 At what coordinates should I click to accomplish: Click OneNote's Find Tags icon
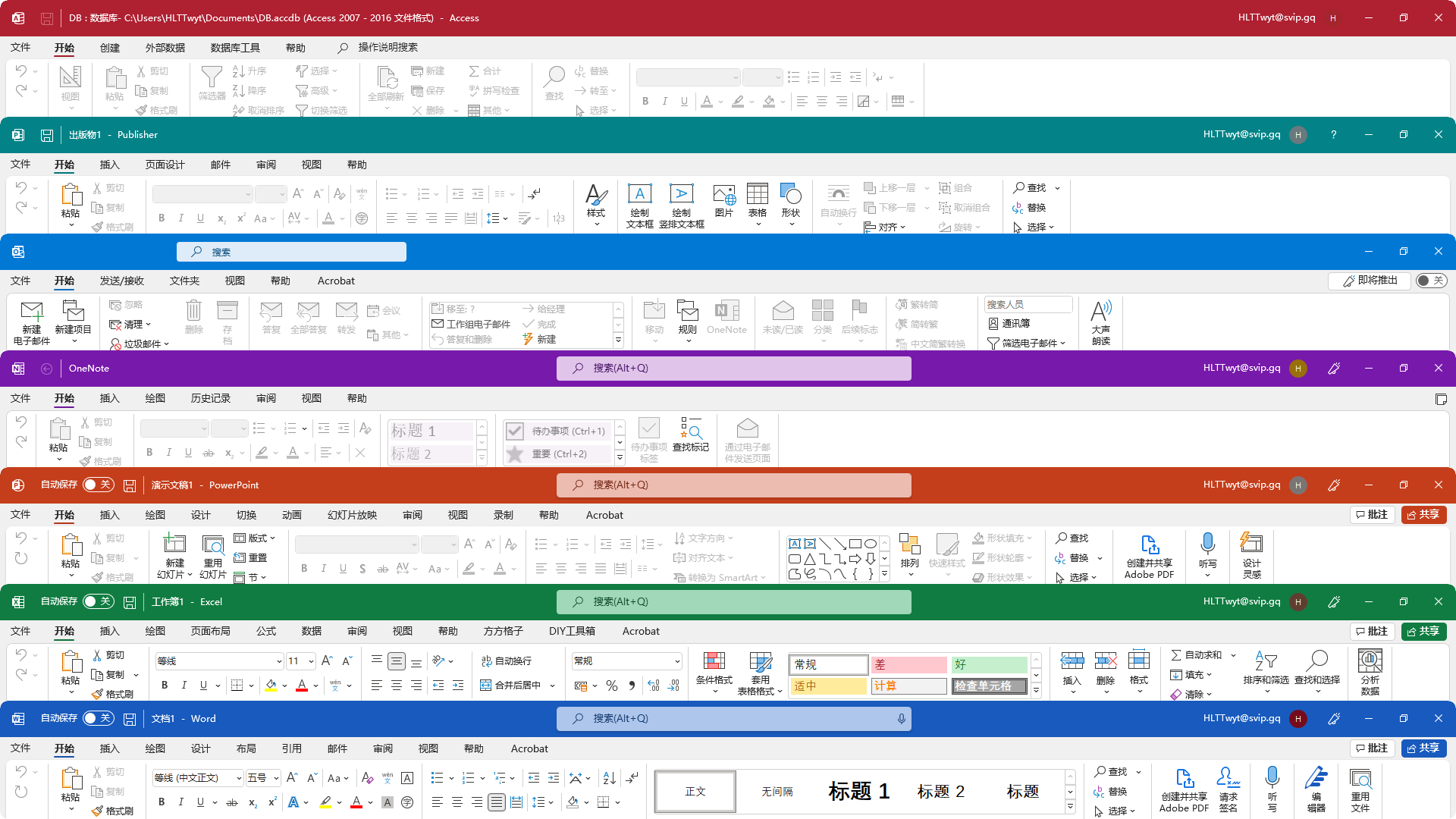(690, 429)
